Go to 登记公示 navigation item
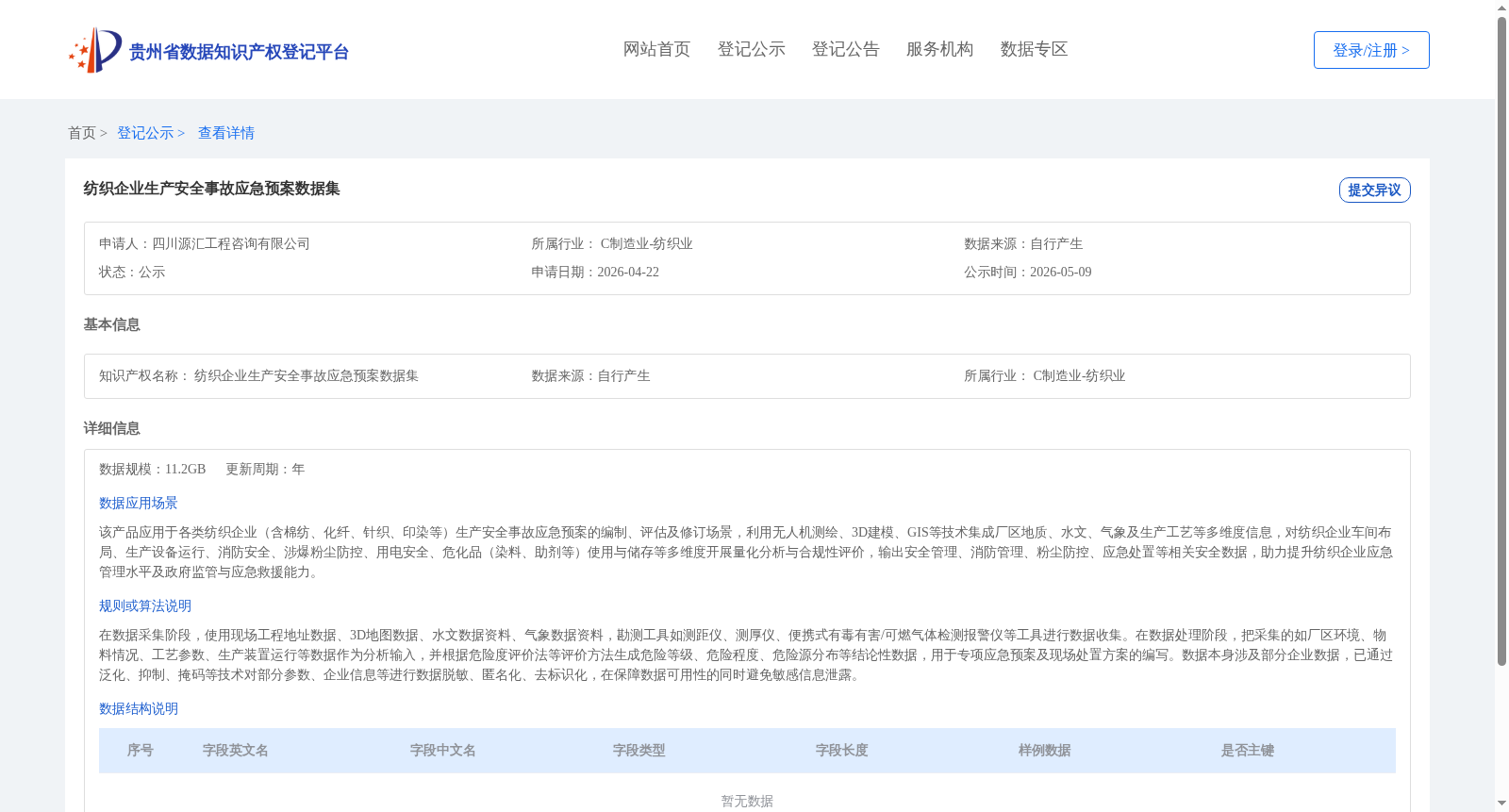This screenshot has width=1509, height=812. [751, 49]
